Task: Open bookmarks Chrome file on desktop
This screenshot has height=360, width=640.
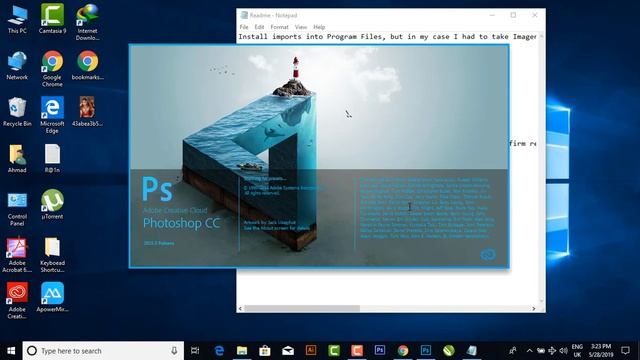Action: (x=87, y=65)
